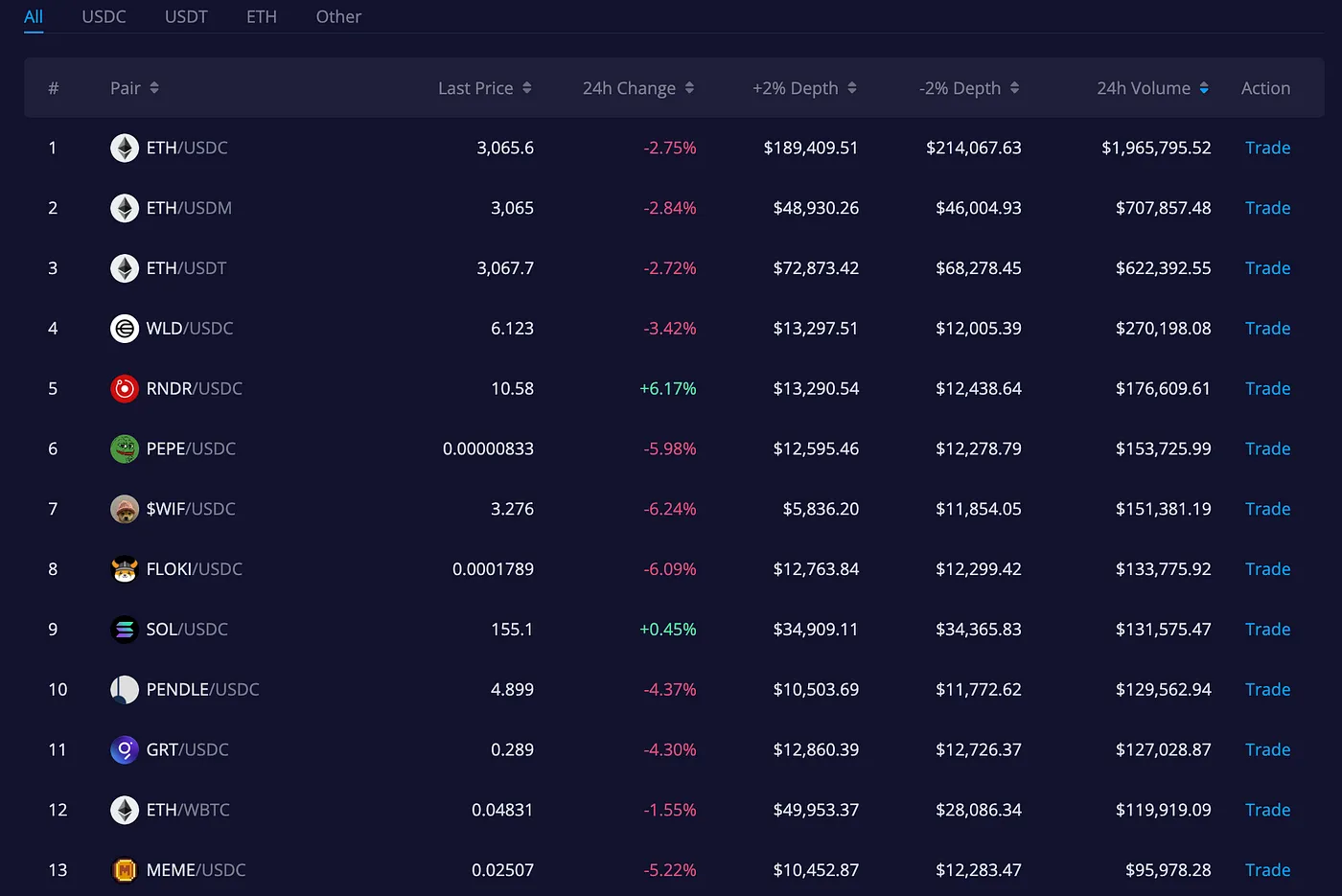Screen dimensions: 1342x896
Task: Click the -6.24% change value
Action: pyautogui.click(x=670, y=509)
